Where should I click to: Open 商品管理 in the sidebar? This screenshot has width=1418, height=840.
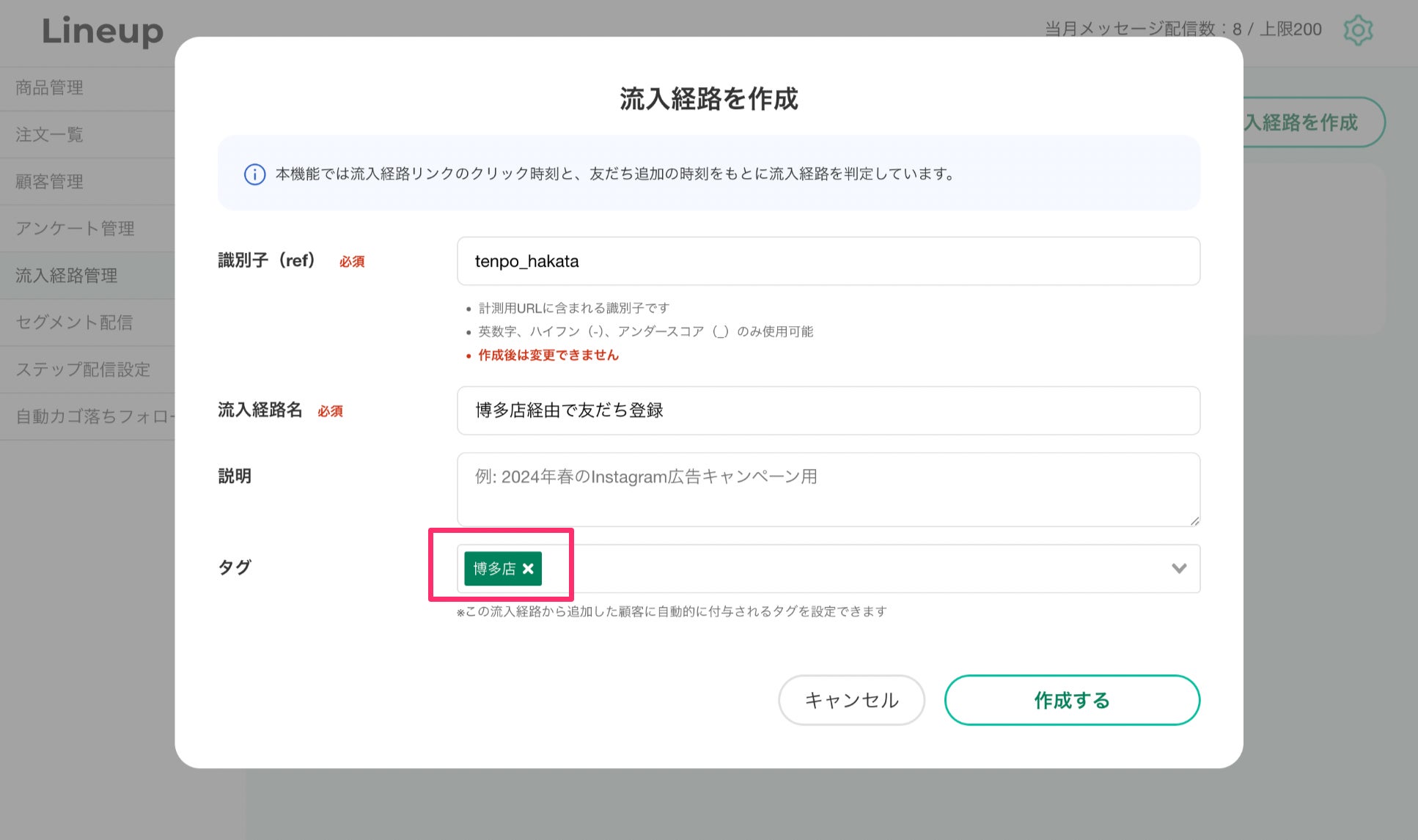pyautogui.click(x=50, y=88)
